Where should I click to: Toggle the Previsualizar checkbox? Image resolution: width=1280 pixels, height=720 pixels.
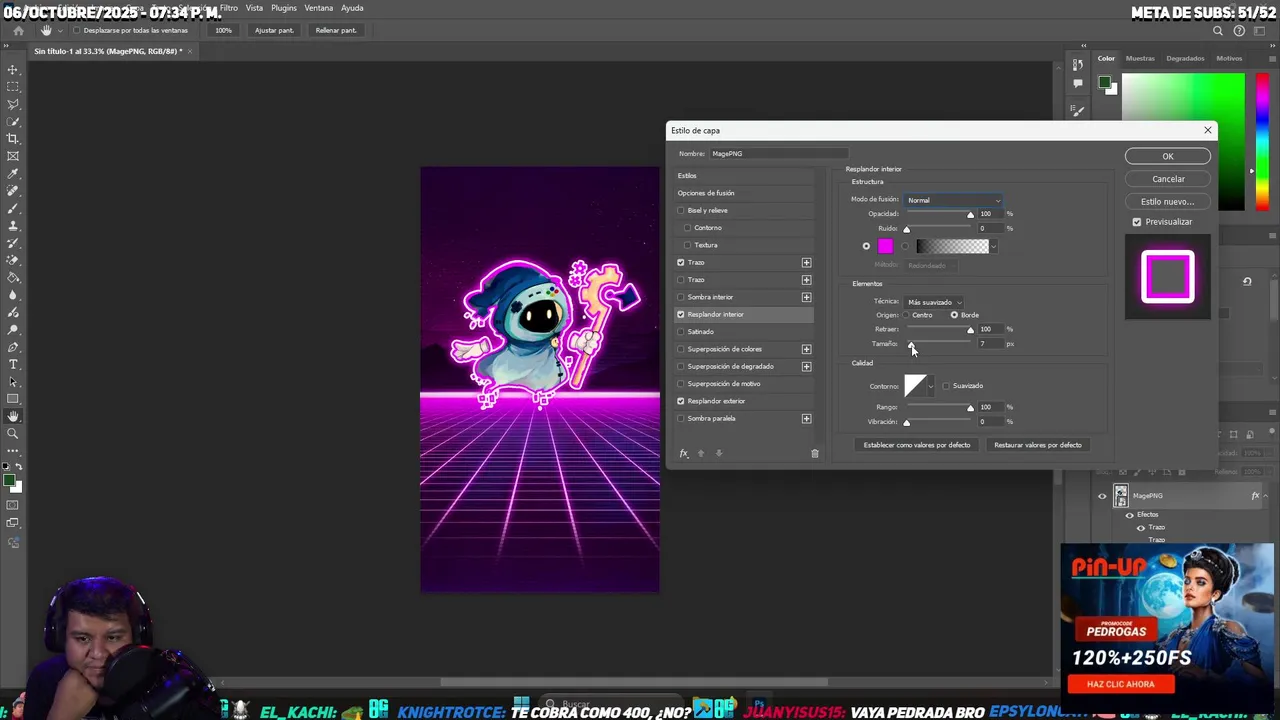pyautogui.click(x=1137, y=222)
